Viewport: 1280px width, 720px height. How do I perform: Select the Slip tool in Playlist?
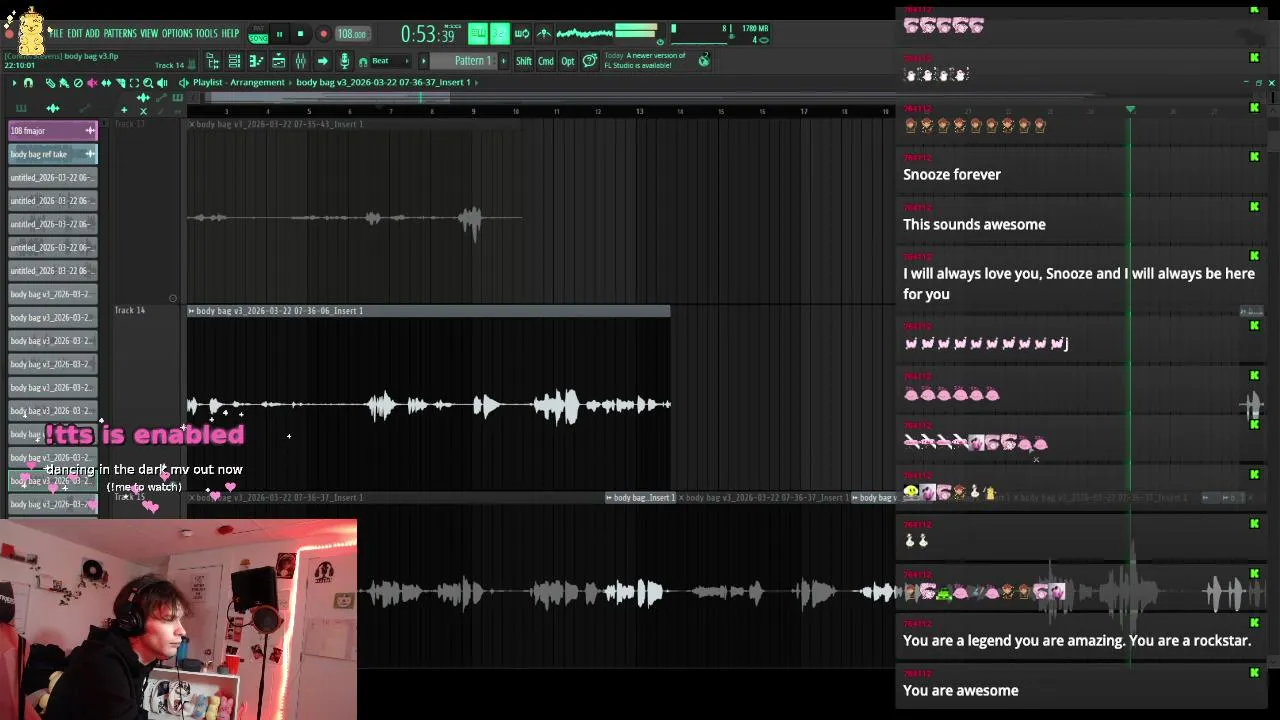[x=106, y=83]
